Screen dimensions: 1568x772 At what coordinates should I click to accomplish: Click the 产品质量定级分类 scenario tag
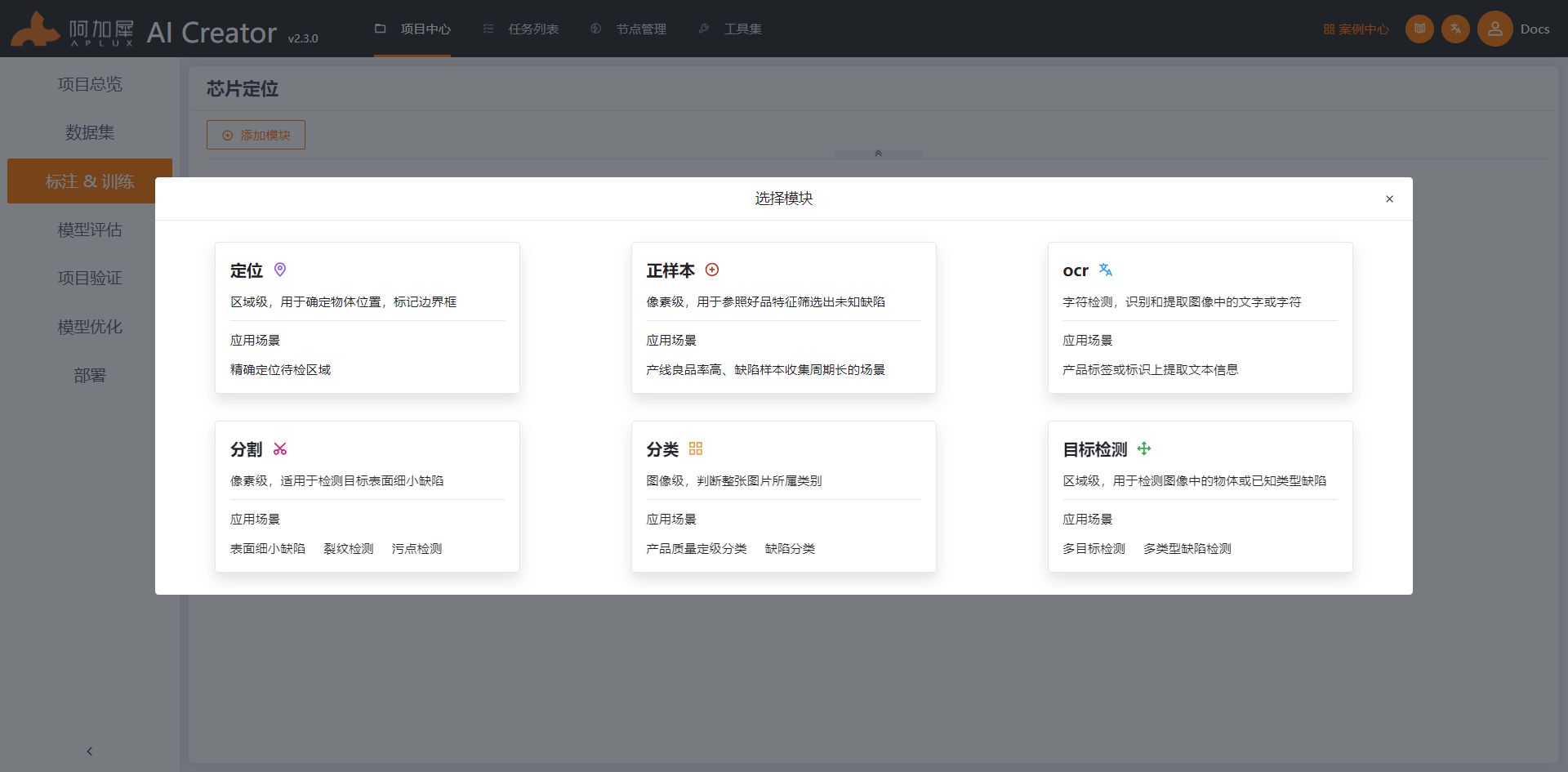pos(697,549)
